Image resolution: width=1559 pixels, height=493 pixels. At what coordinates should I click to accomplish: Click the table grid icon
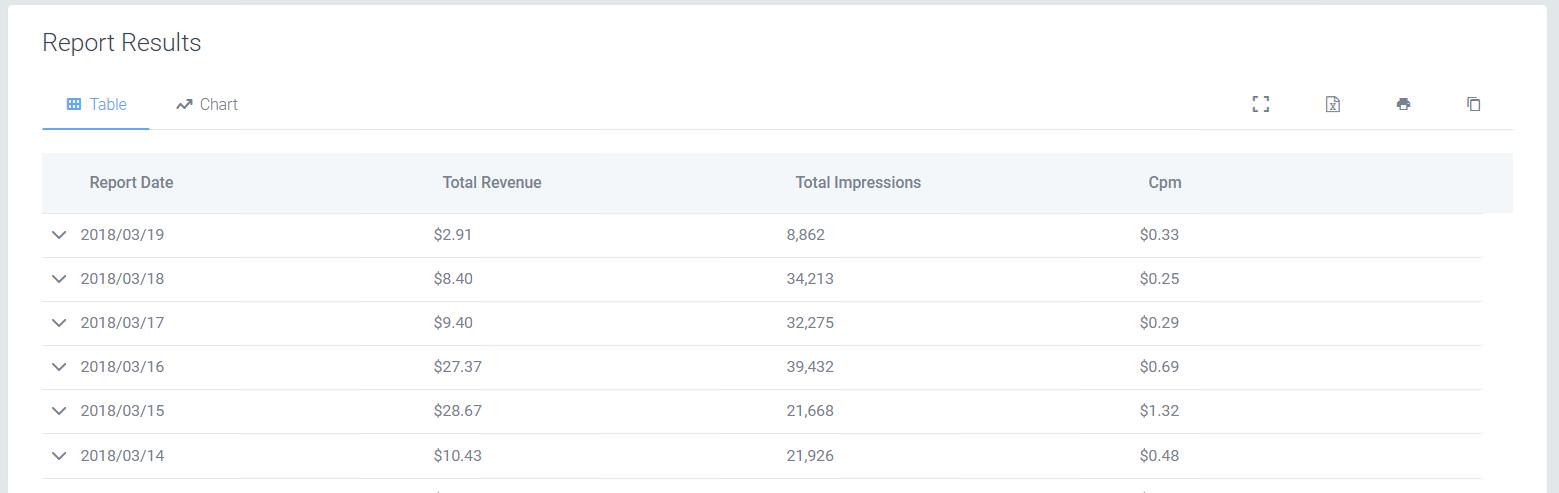pyautogui.click(x=73, y=104)
